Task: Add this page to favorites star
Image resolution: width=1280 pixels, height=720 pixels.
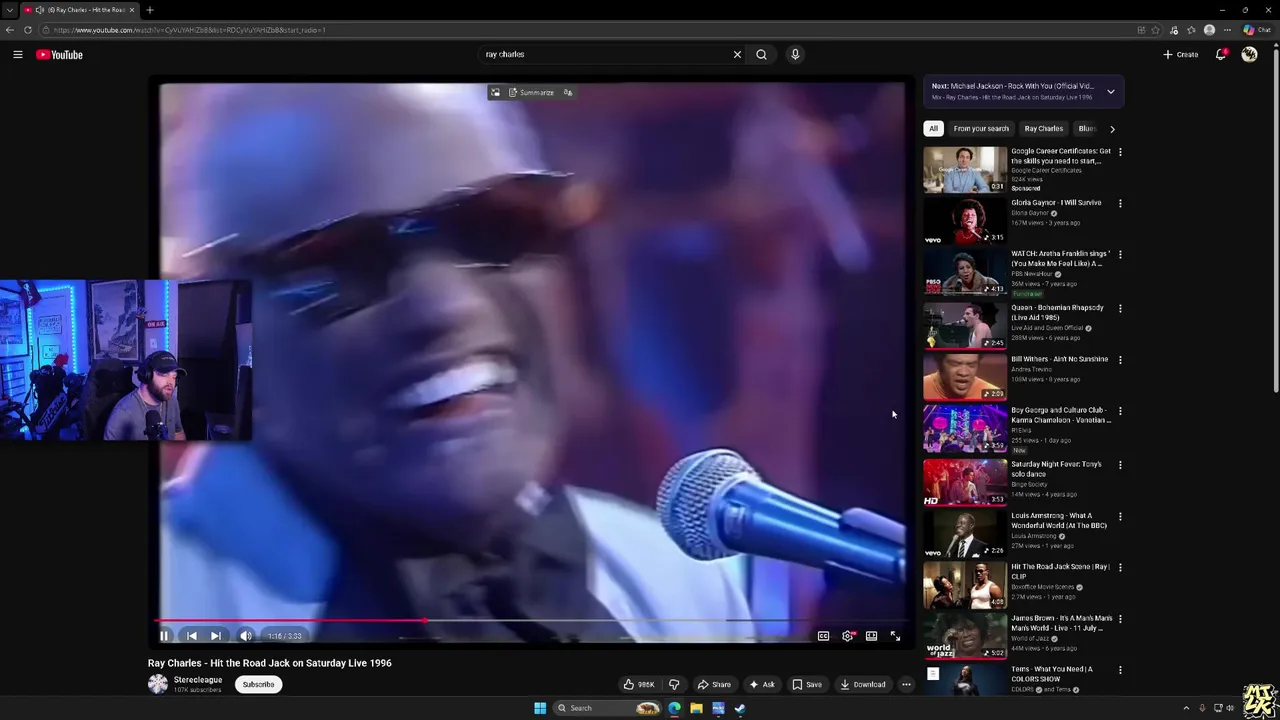Action: (x=1156, y=30)
